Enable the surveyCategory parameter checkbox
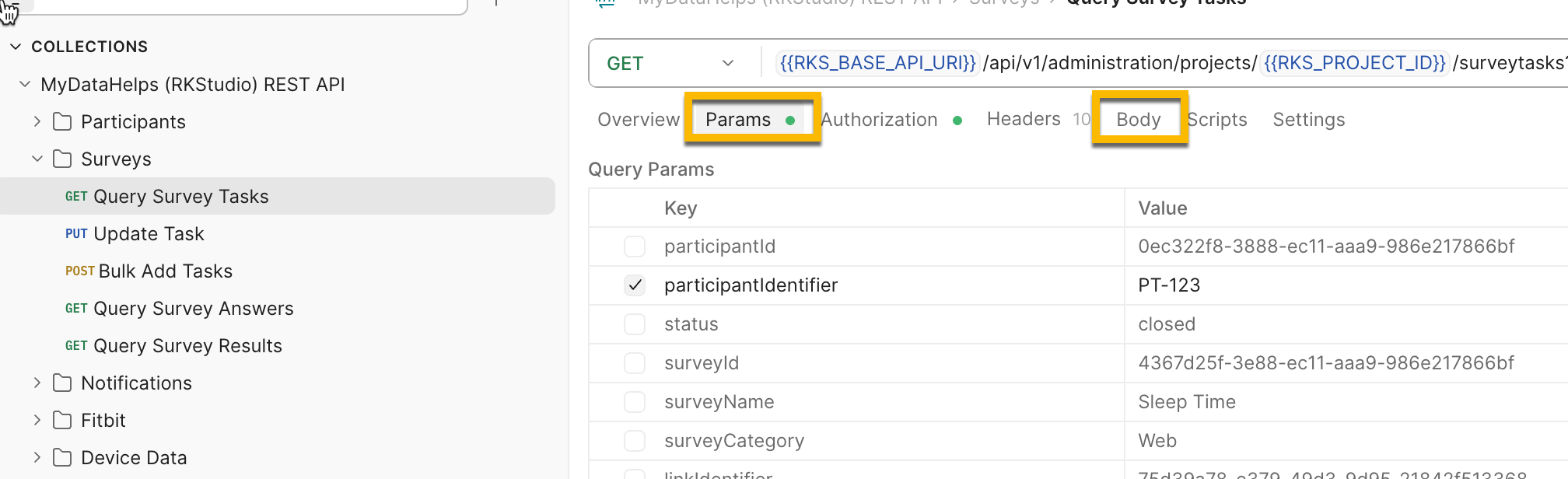The width and height of the screenshot is (1568, 479). [635, 441]
